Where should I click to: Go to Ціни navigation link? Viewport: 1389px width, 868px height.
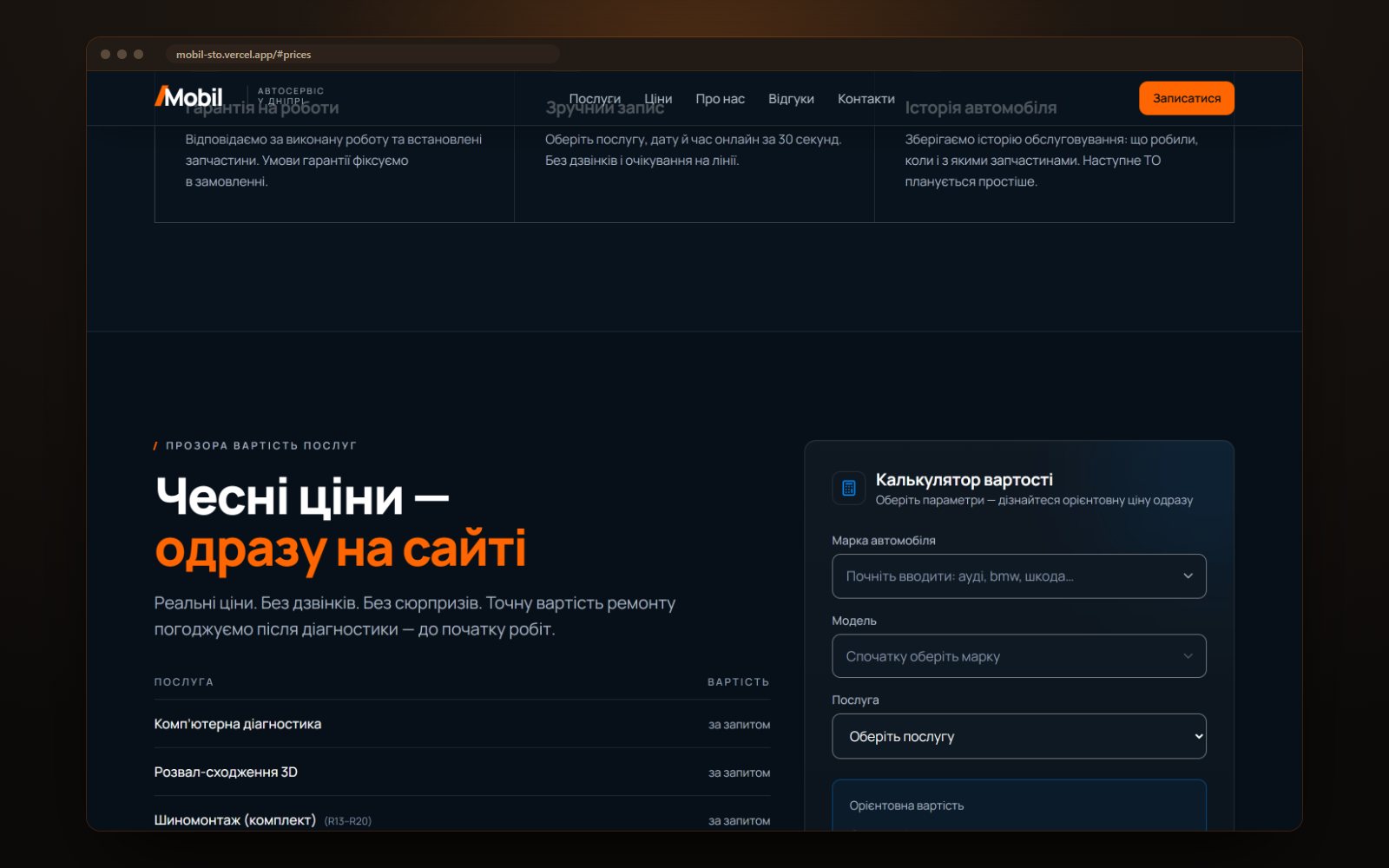(x=658, y=98)
